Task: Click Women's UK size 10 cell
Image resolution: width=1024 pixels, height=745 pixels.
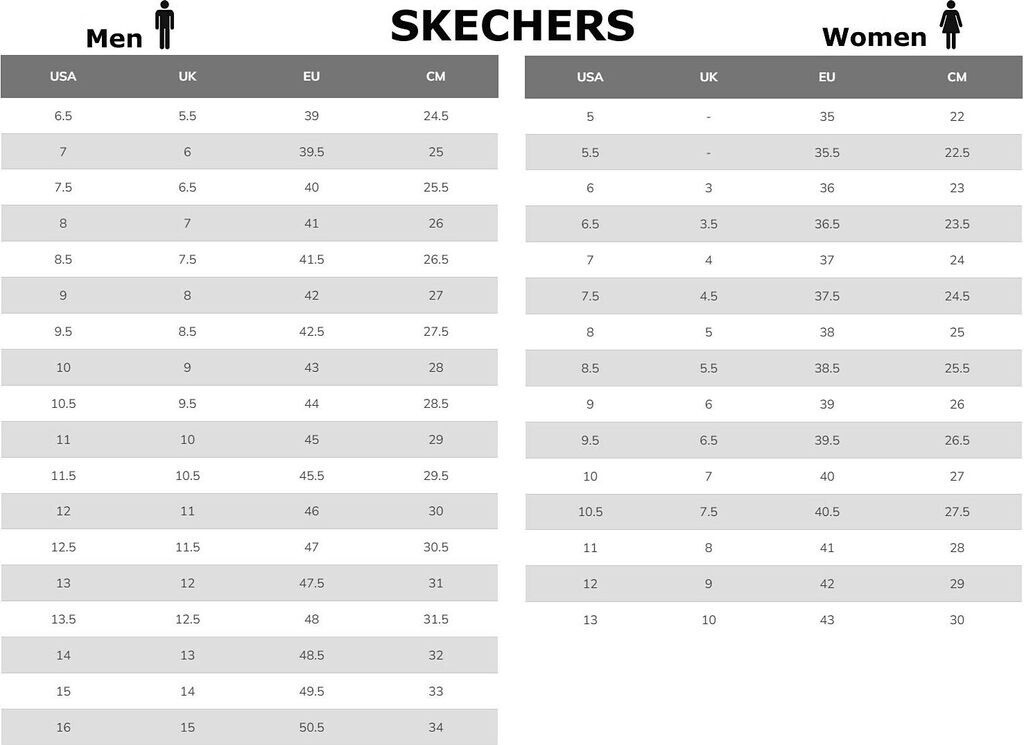Action: (709, 620)
